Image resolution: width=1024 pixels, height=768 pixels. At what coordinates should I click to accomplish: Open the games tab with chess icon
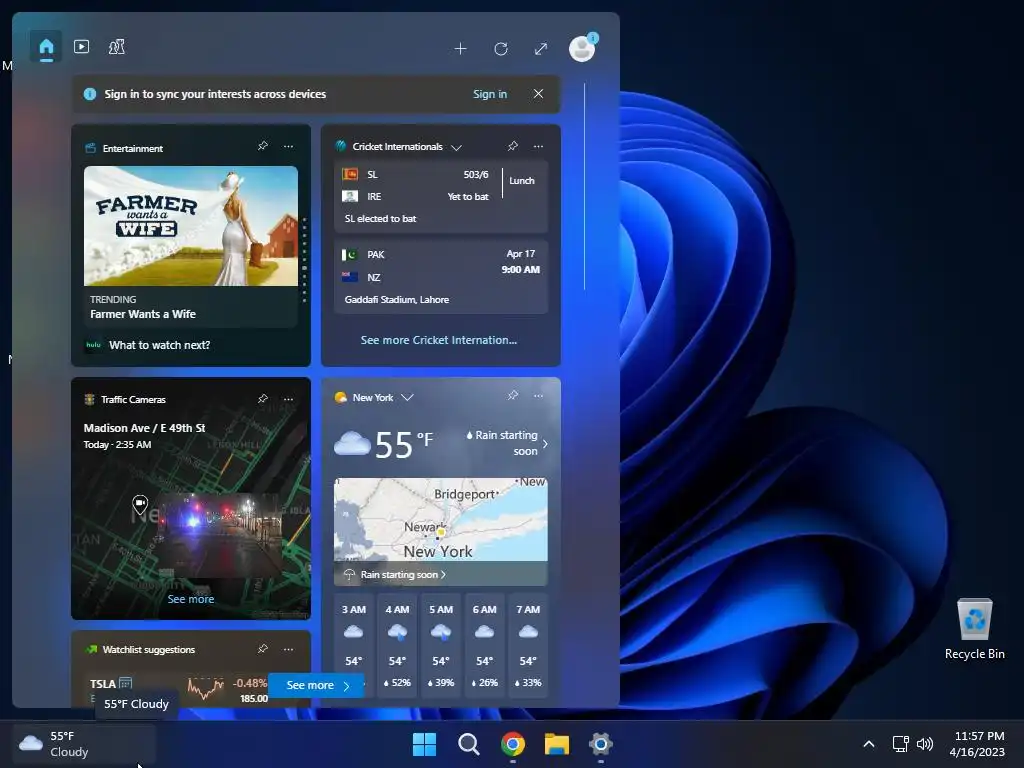coord(117,47)
